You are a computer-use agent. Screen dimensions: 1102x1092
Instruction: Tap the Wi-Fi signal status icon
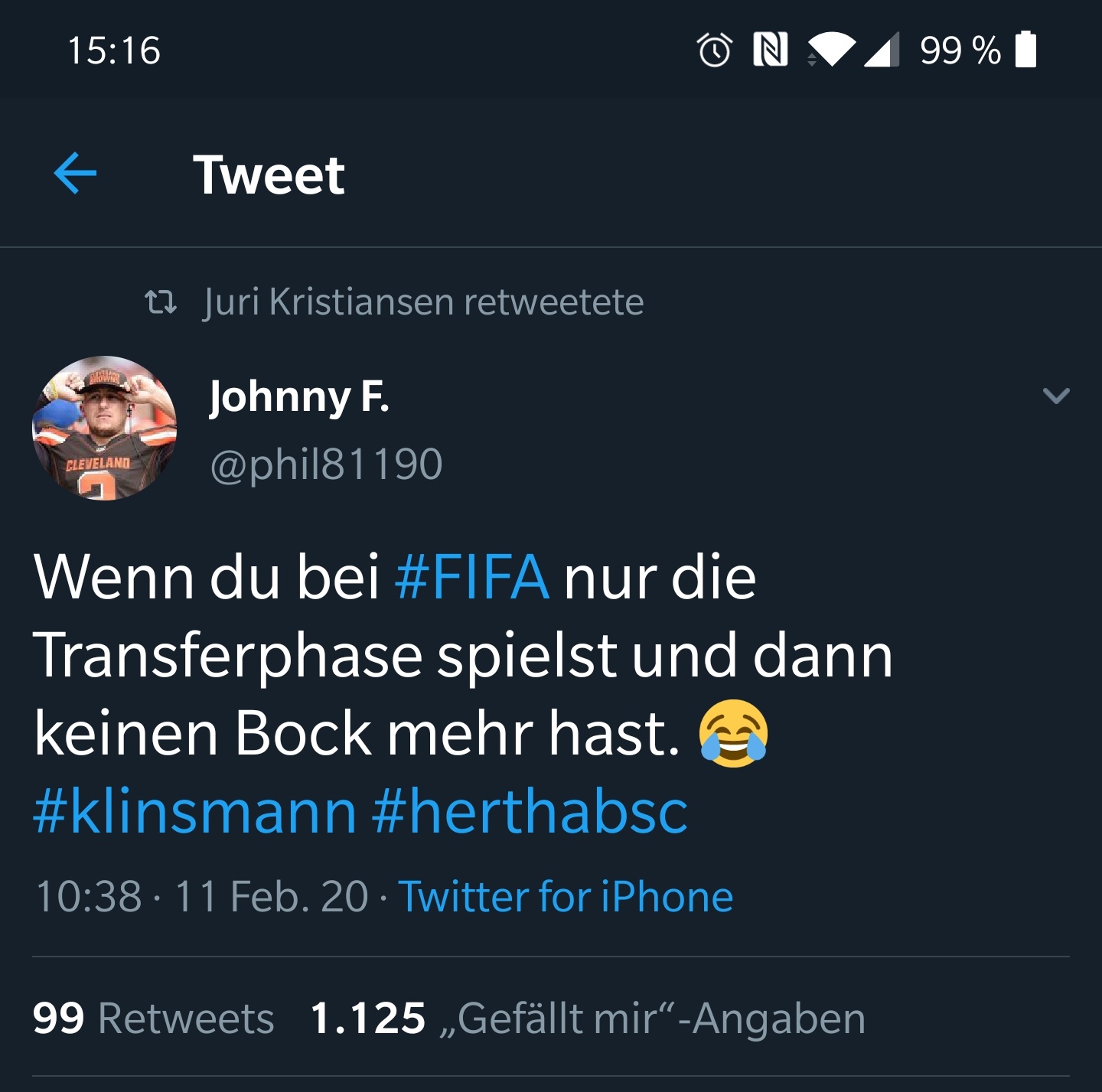click(x=832, y=51)
